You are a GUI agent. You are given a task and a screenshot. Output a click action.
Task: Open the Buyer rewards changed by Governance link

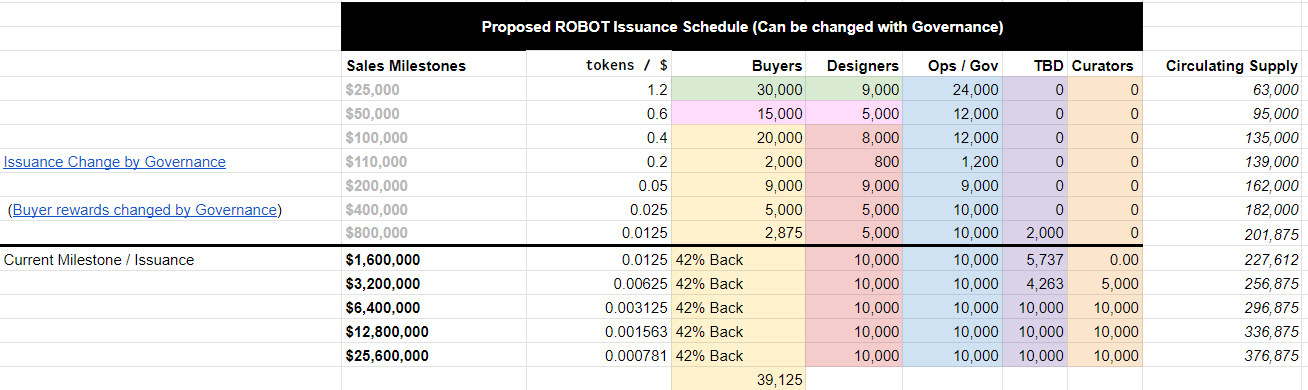(x=145, y=210)
